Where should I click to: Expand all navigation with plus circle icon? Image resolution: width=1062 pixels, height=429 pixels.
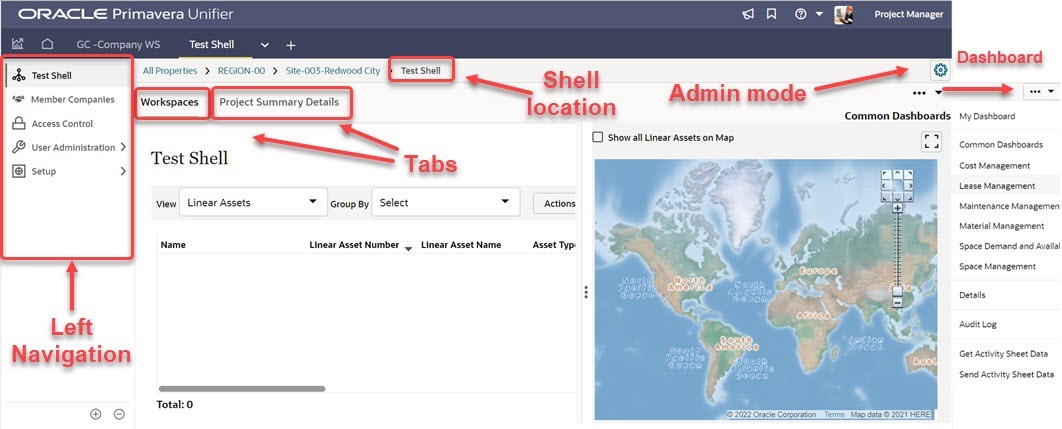pyautogui.click(x=95, y=414)
